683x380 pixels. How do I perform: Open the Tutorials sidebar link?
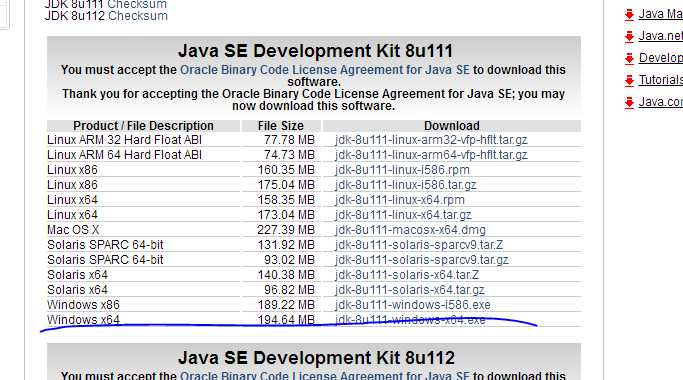661,80
